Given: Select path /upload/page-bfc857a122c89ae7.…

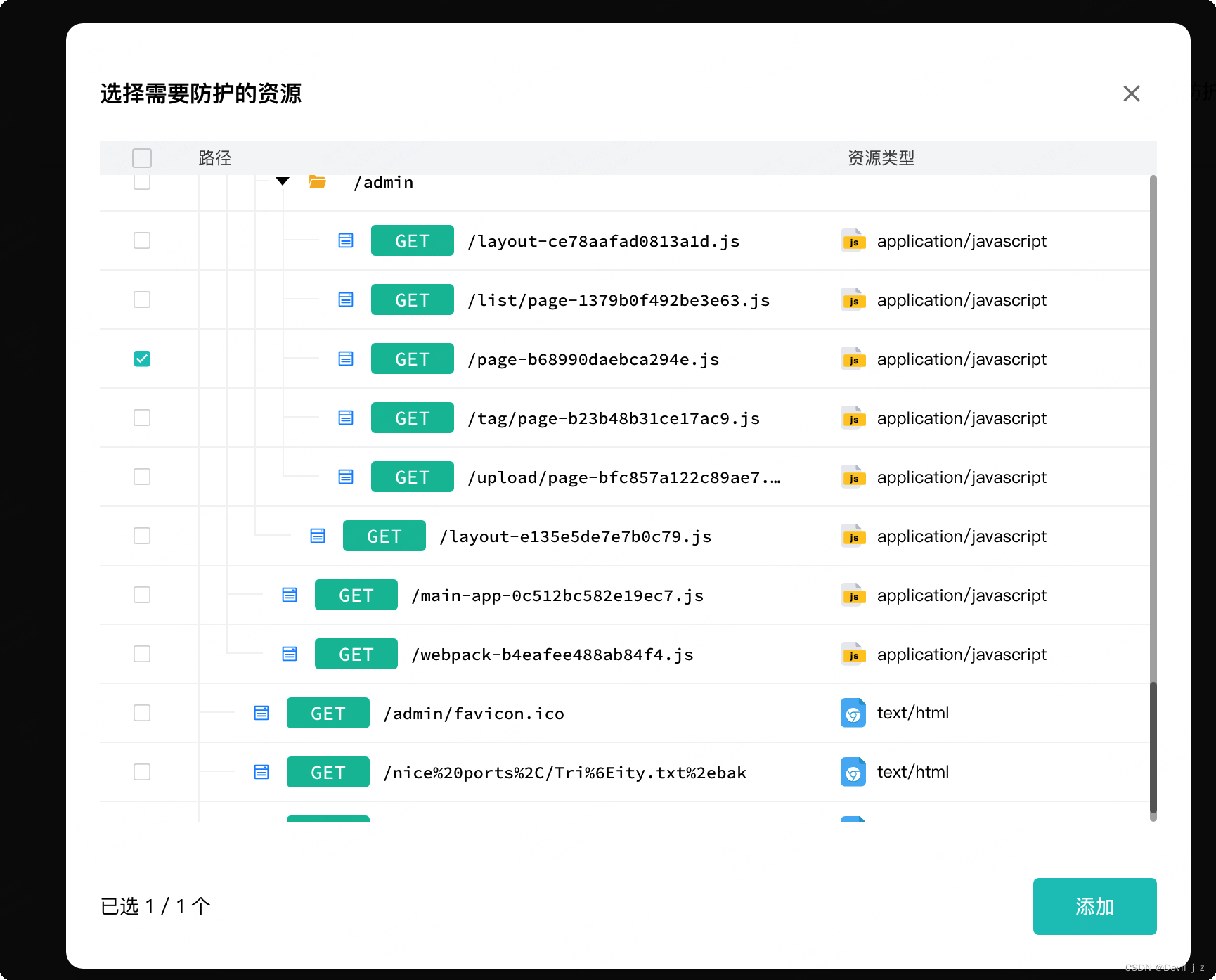Looking at the screenshot, I should tap(624, 477).
